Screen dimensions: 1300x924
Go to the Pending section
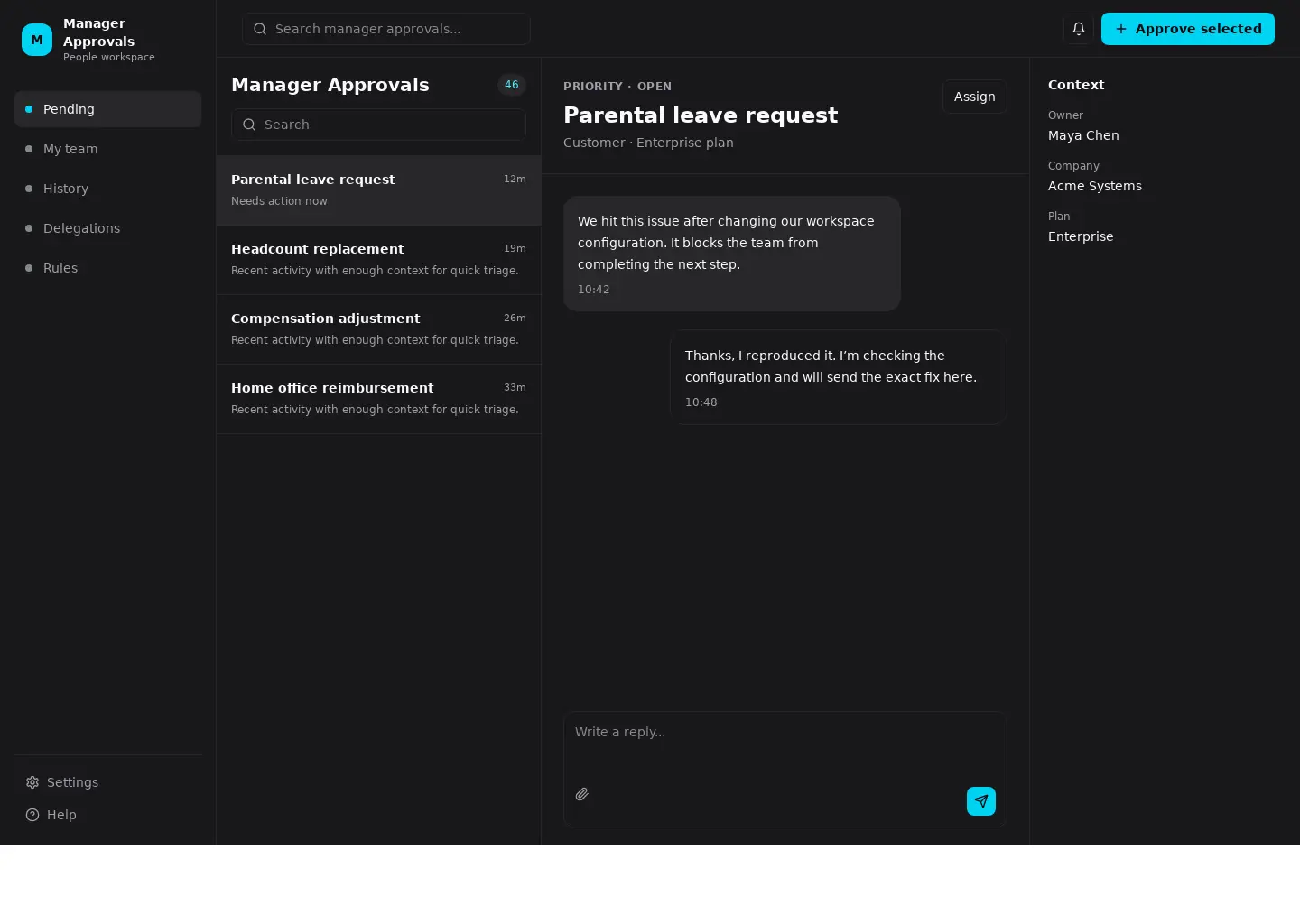point(108,109)
